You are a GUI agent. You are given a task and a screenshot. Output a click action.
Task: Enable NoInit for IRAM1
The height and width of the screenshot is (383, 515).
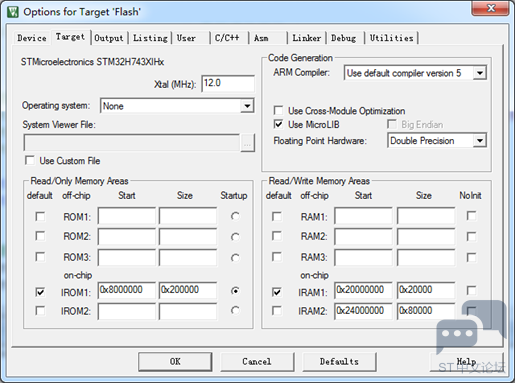point(471,290)
